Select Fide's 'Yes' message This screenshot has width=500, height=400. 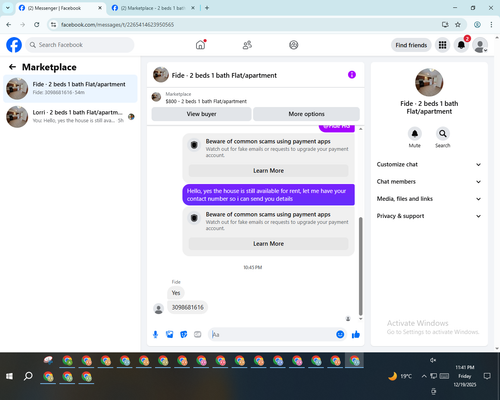[x=176, y=293]
